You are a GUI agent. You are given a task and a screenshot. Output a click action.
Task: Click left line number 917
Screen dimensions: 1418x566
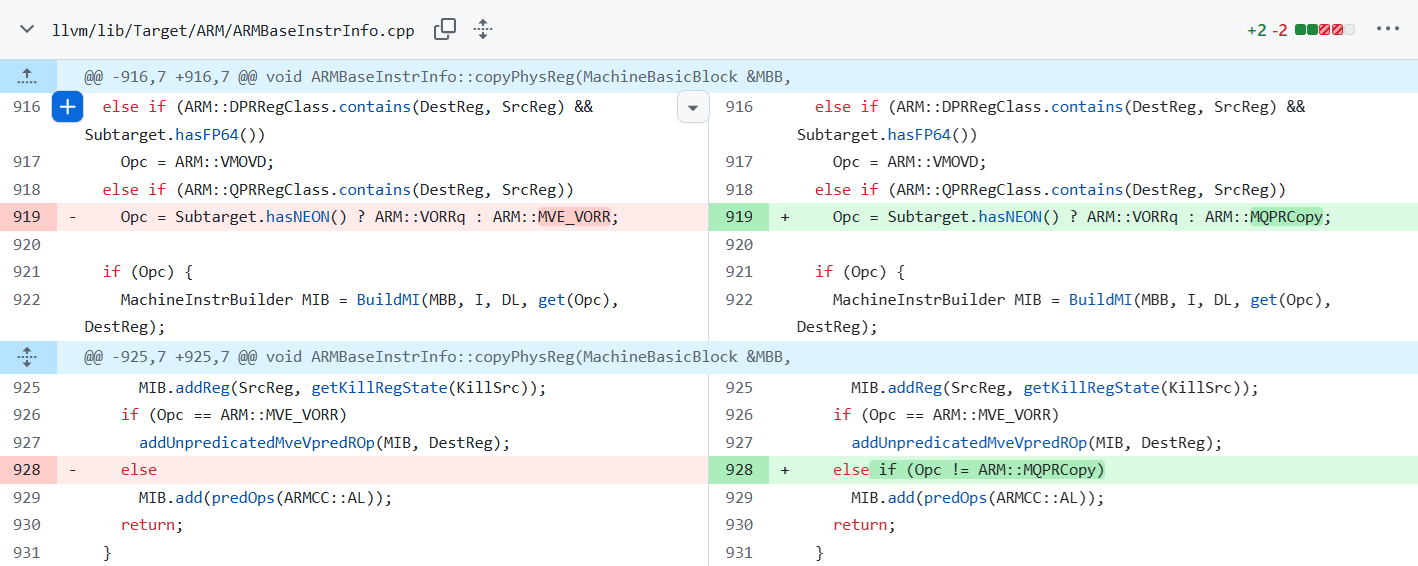(27, 162)
